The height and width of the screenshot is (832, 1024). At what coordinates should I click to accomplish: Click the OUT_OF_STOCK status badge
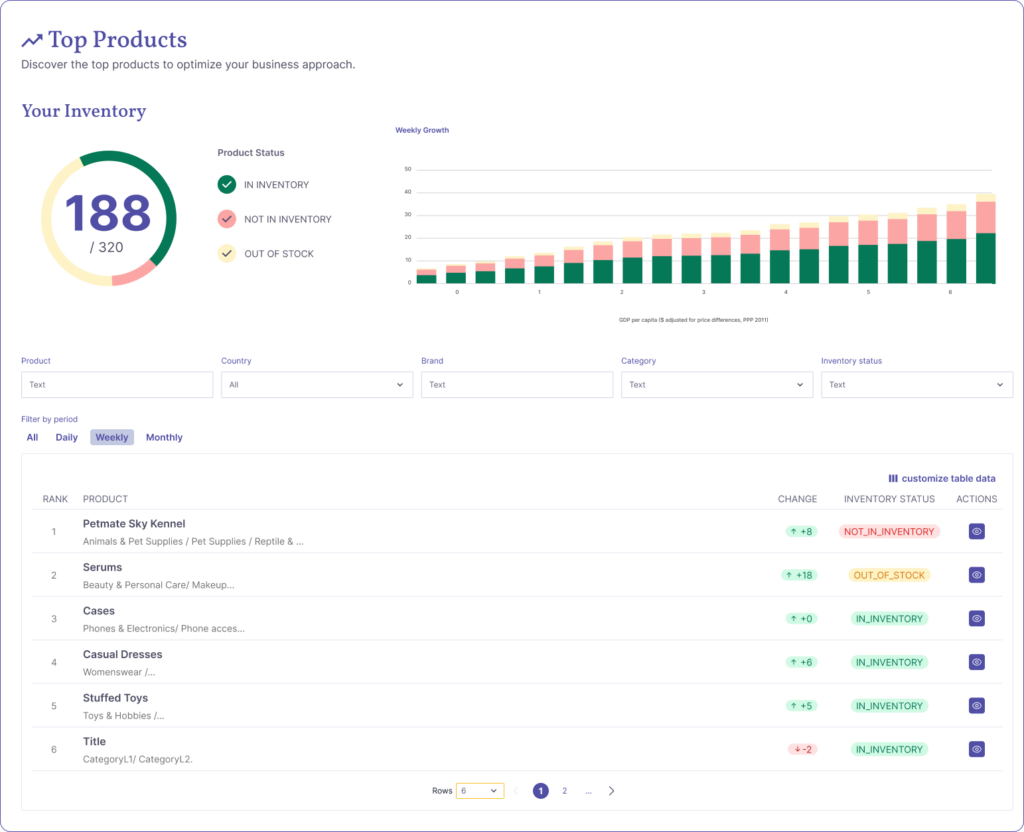(889, 575)
